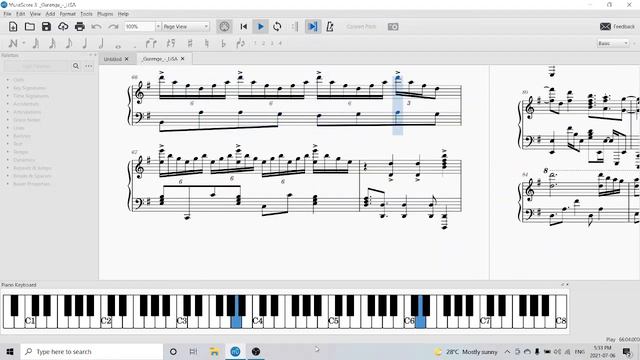Expand the Key Signatures palette

[29, 88]
